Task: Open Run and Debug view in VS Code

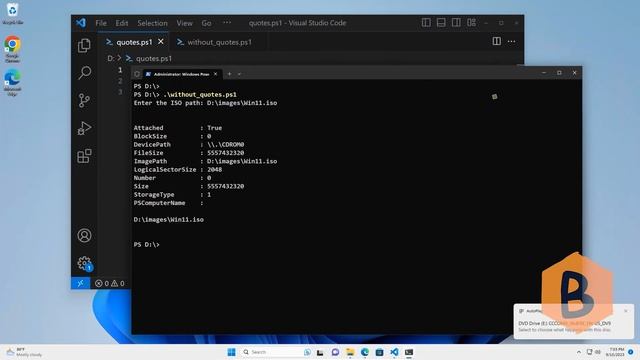Action: coord(84,128)
